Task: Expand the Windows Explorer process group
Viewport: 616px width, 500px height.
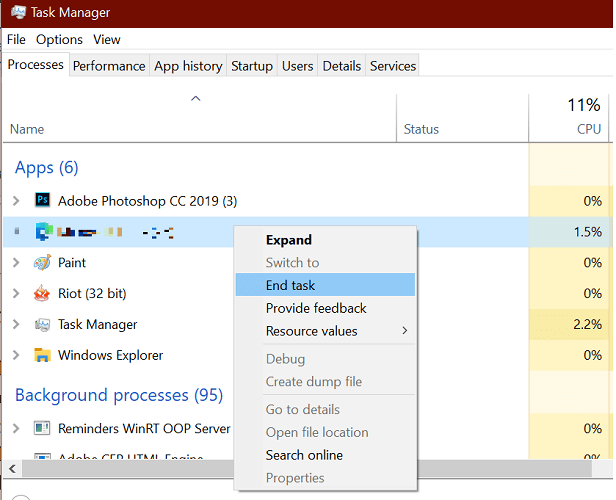Action: tap(16, 355)
